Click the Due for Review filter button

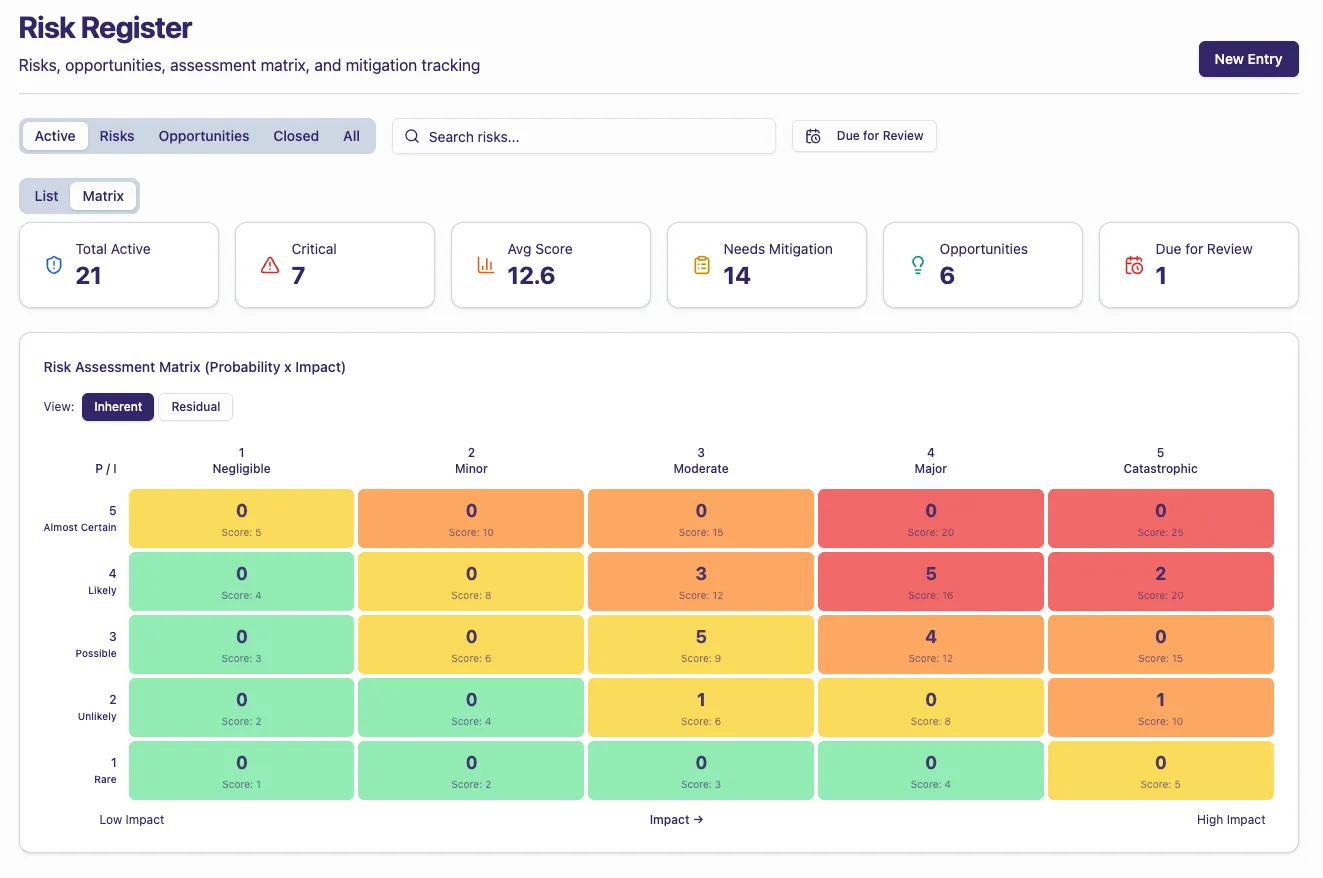coord(864,135)
